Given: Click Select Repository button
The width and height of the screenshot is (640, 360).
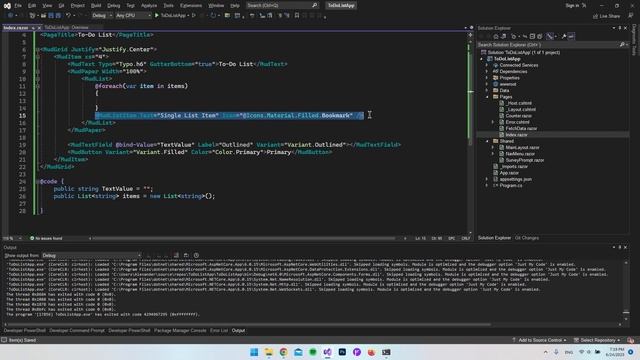Looking at the screenshot, I should pos(597,340).
